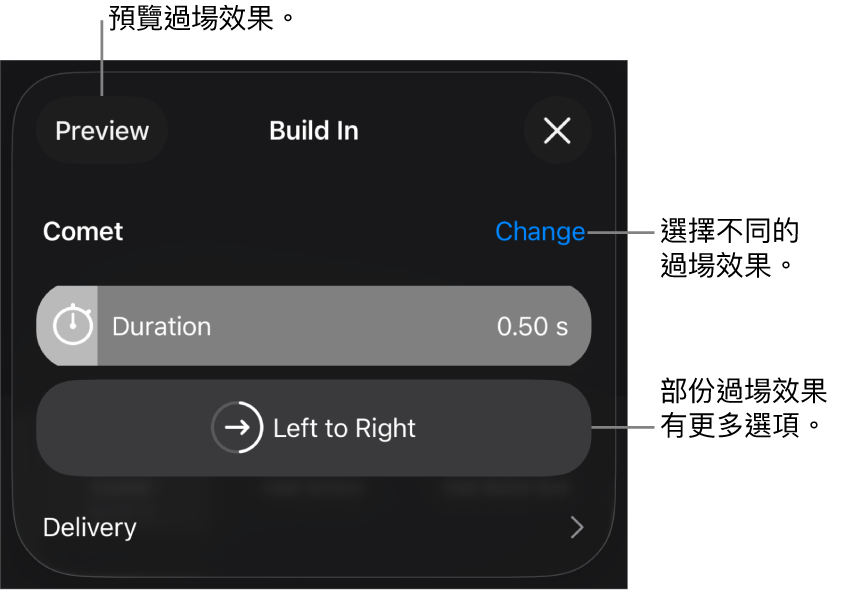Image resolution: width=841 pixels, height=591 pixels.
Task: Click the empty space between Comet and Change
Action: (x=310, y=232)
